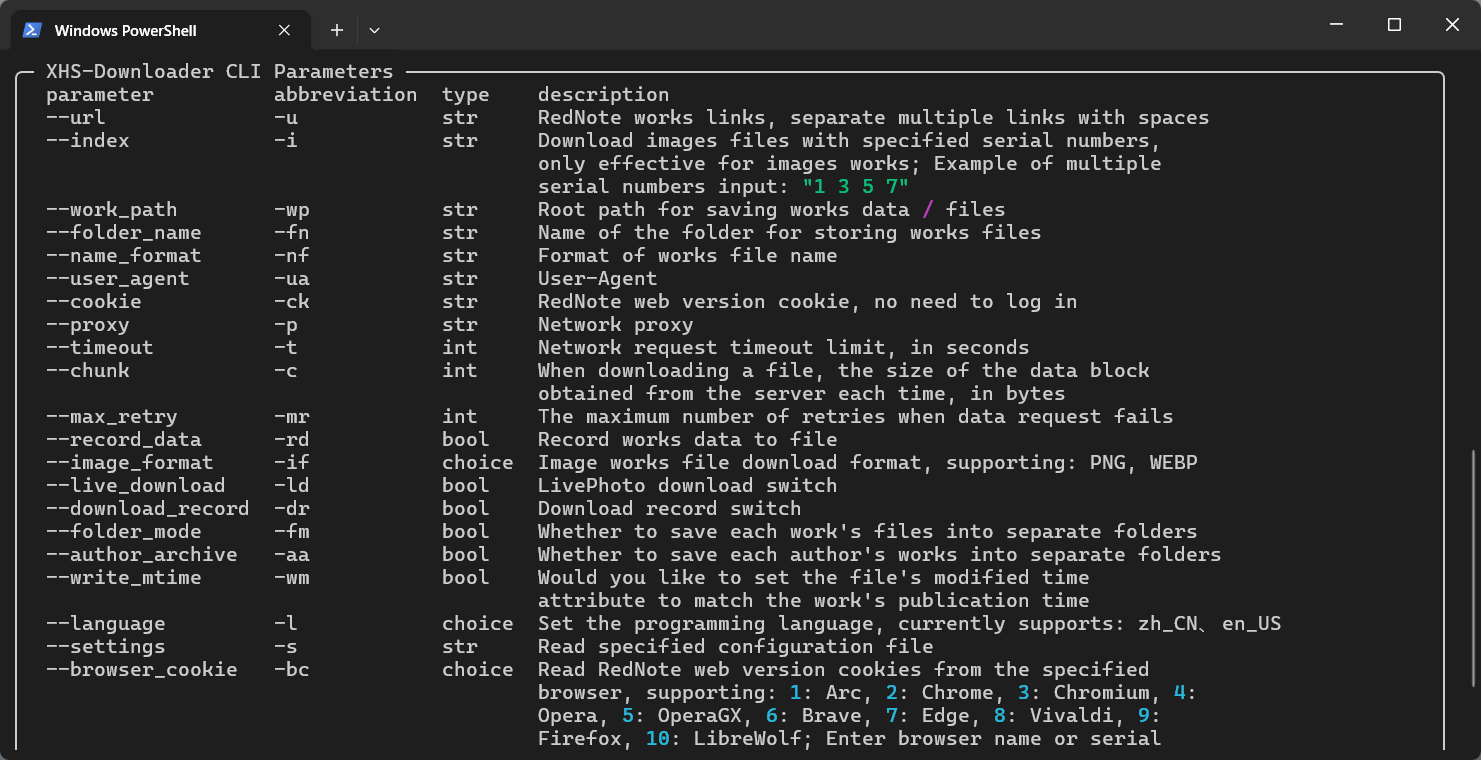Click the green "1 3 5 7" example string

[x=855, y=187]
